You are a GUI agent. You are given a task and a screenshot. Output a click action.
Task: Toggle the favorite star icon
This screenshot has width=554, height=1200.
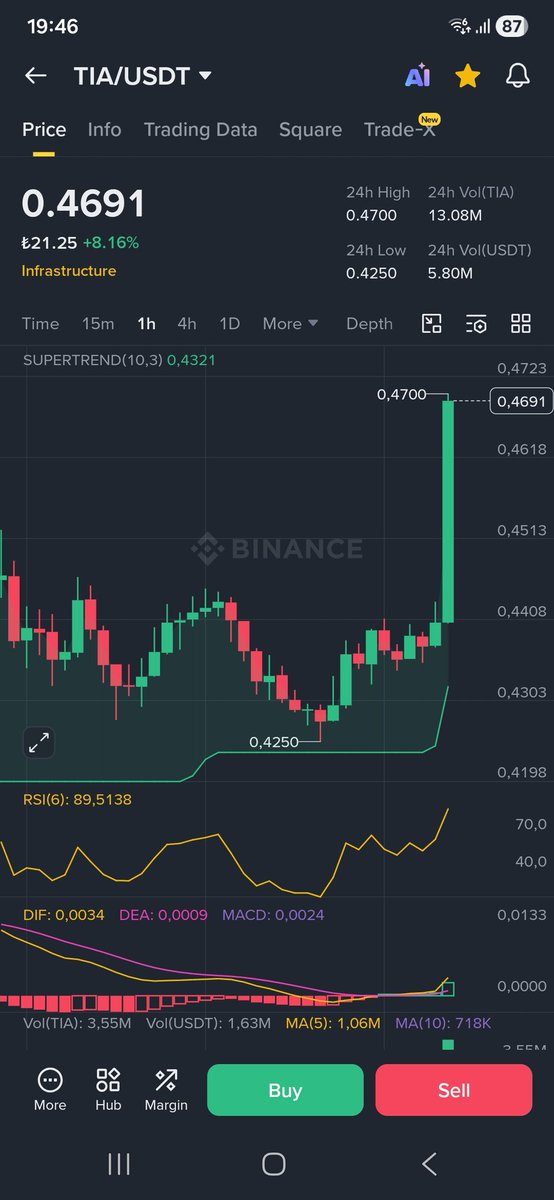467,76
